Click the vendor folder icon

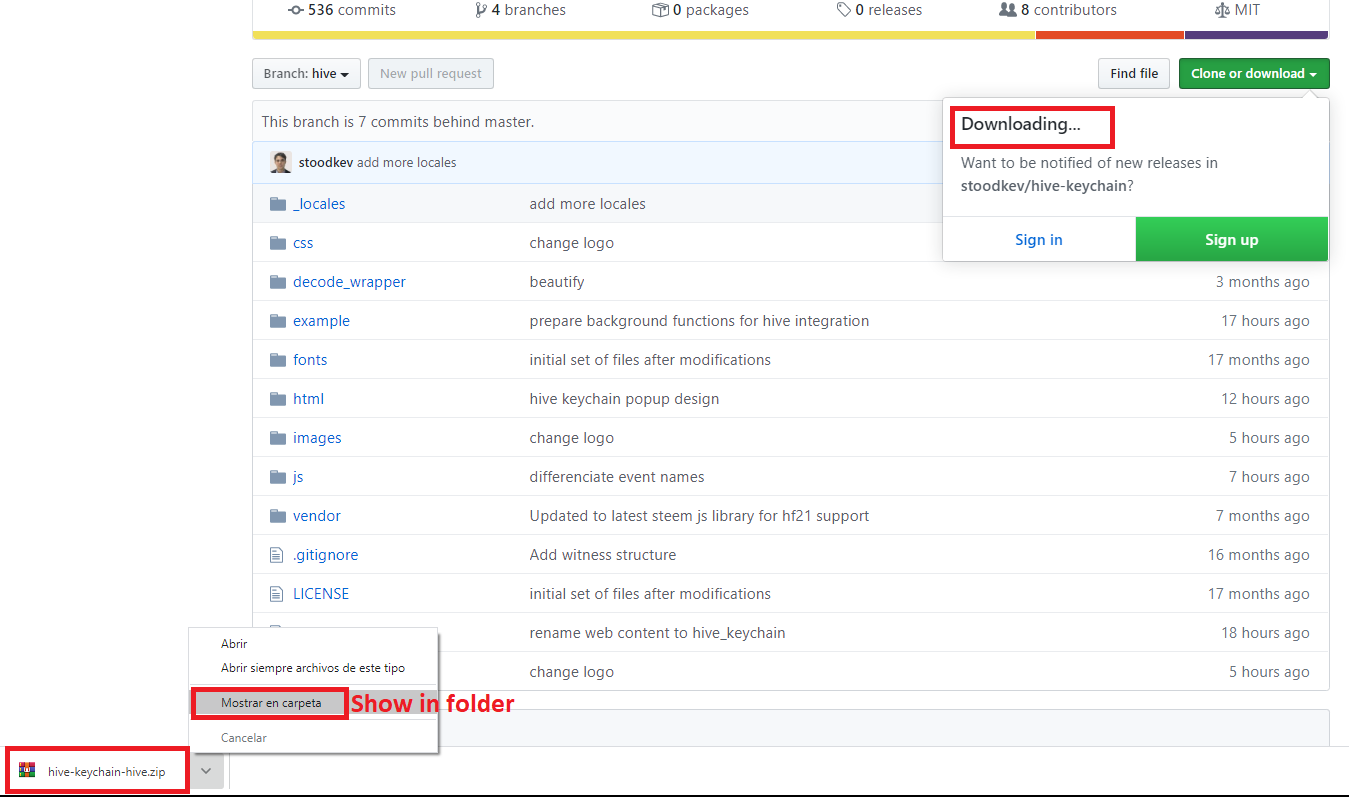click(278, 516)
